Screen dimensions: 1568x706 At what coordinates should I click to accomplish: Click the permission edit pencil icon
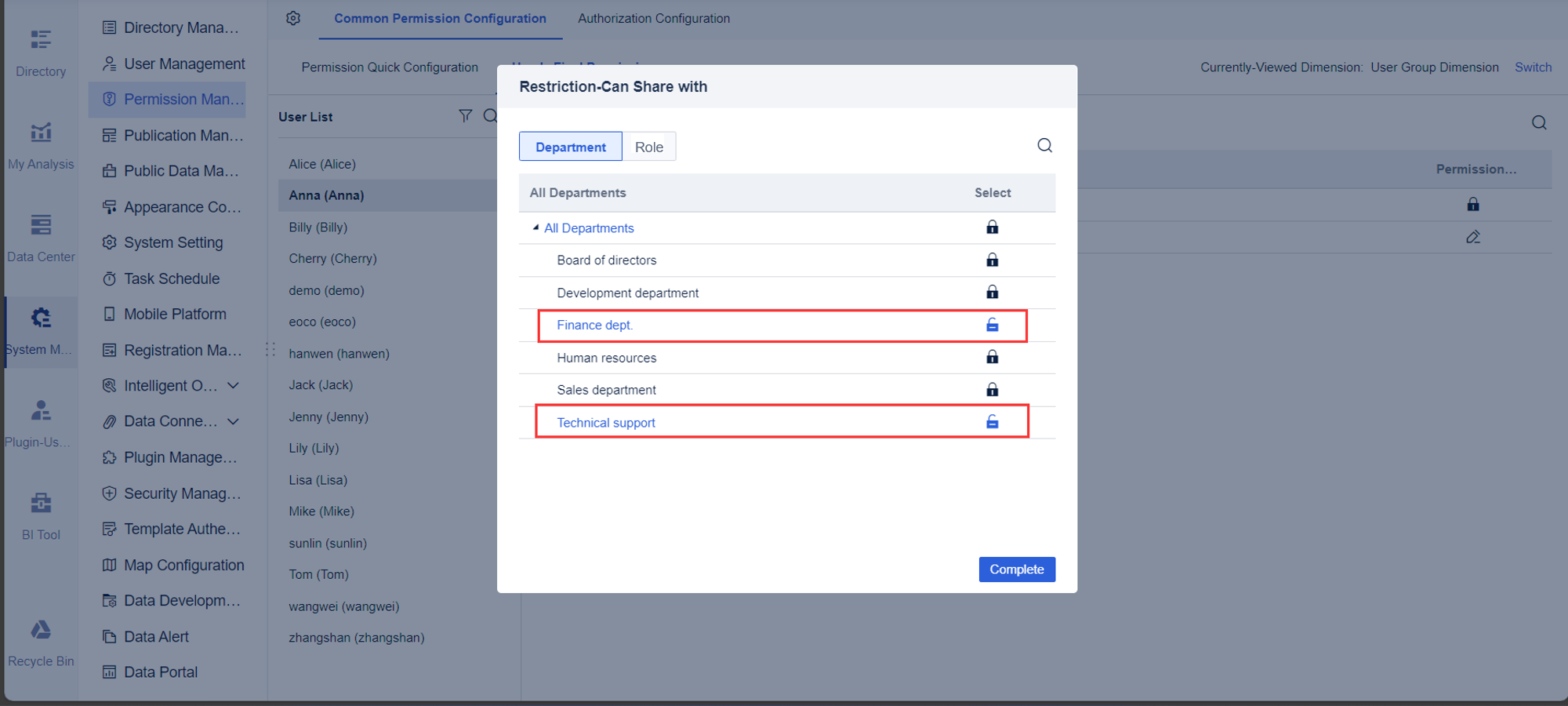tap(1473, 237)
